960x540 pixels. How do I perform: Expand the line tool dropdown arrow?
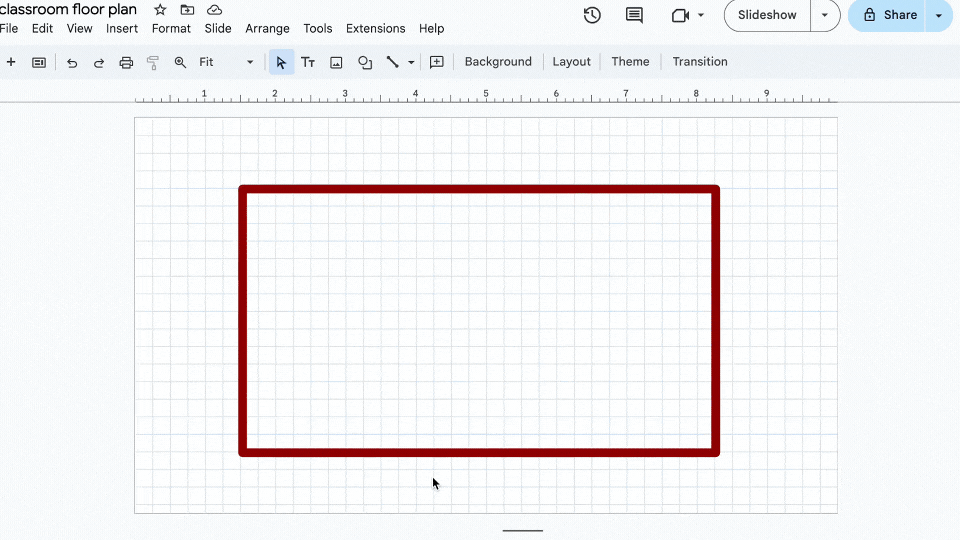point(411,62)
